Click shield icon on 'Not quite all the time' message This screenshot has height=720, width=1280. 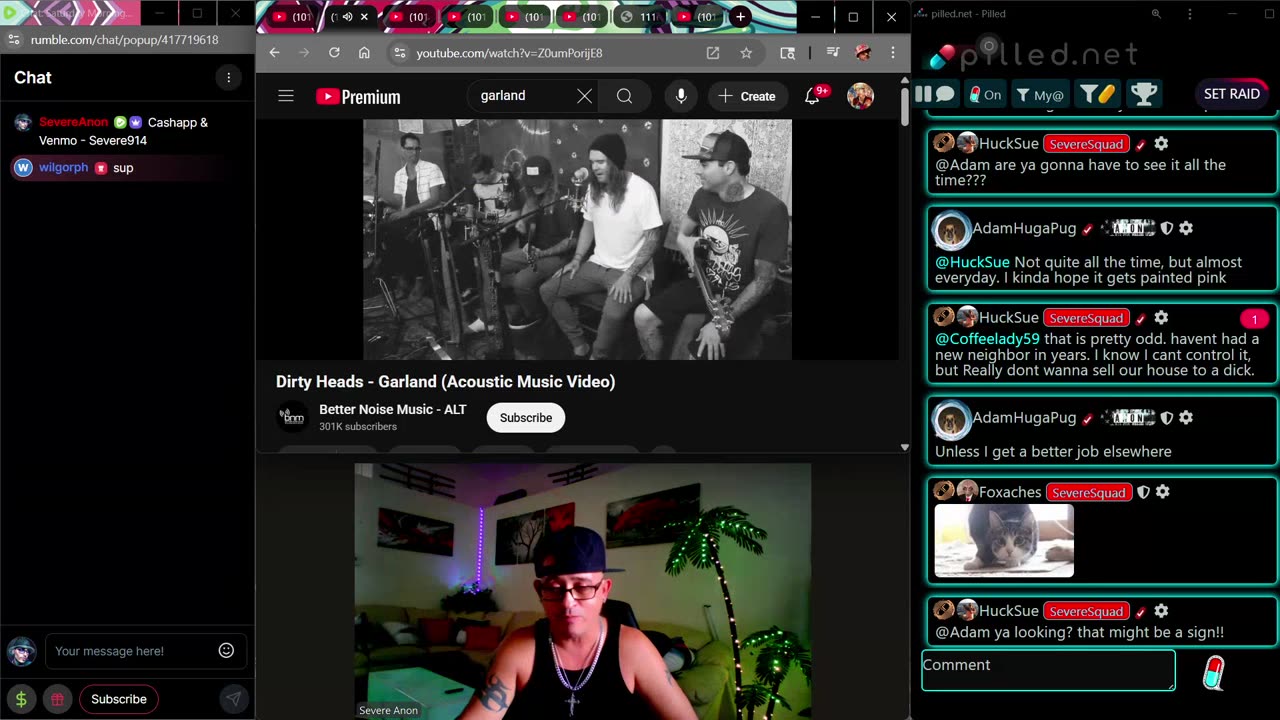(1166, 228)
